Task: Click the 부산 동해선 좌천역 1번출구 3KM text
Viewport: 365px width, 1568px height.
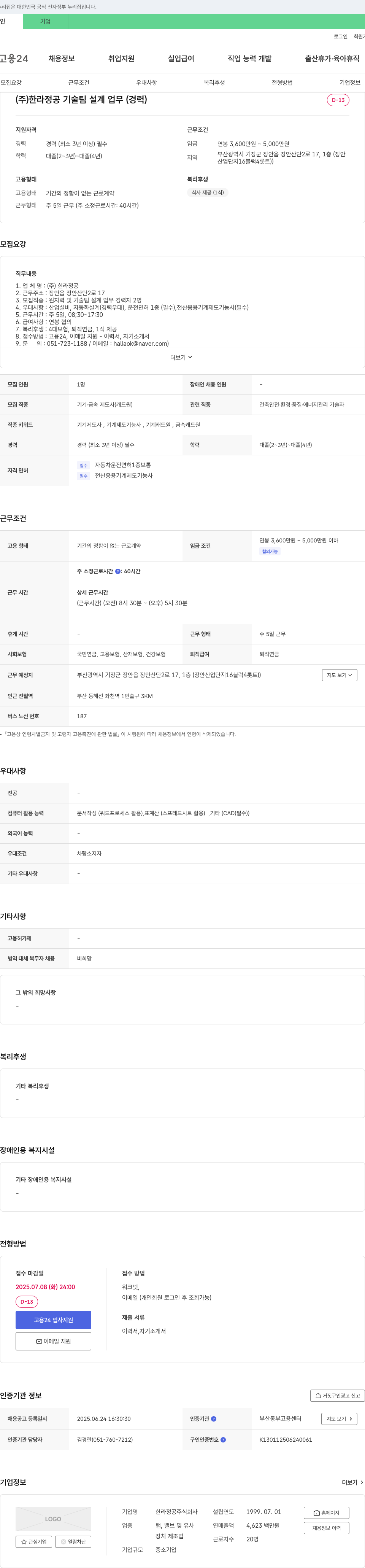Action: point(115,697)
